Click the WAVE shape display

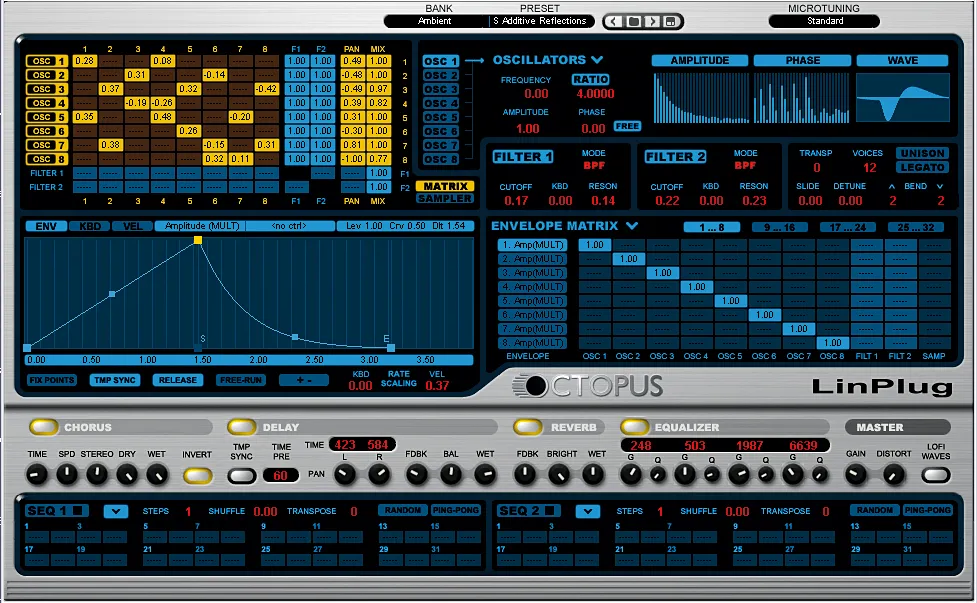pyautogui.click(x=903, y=97)
